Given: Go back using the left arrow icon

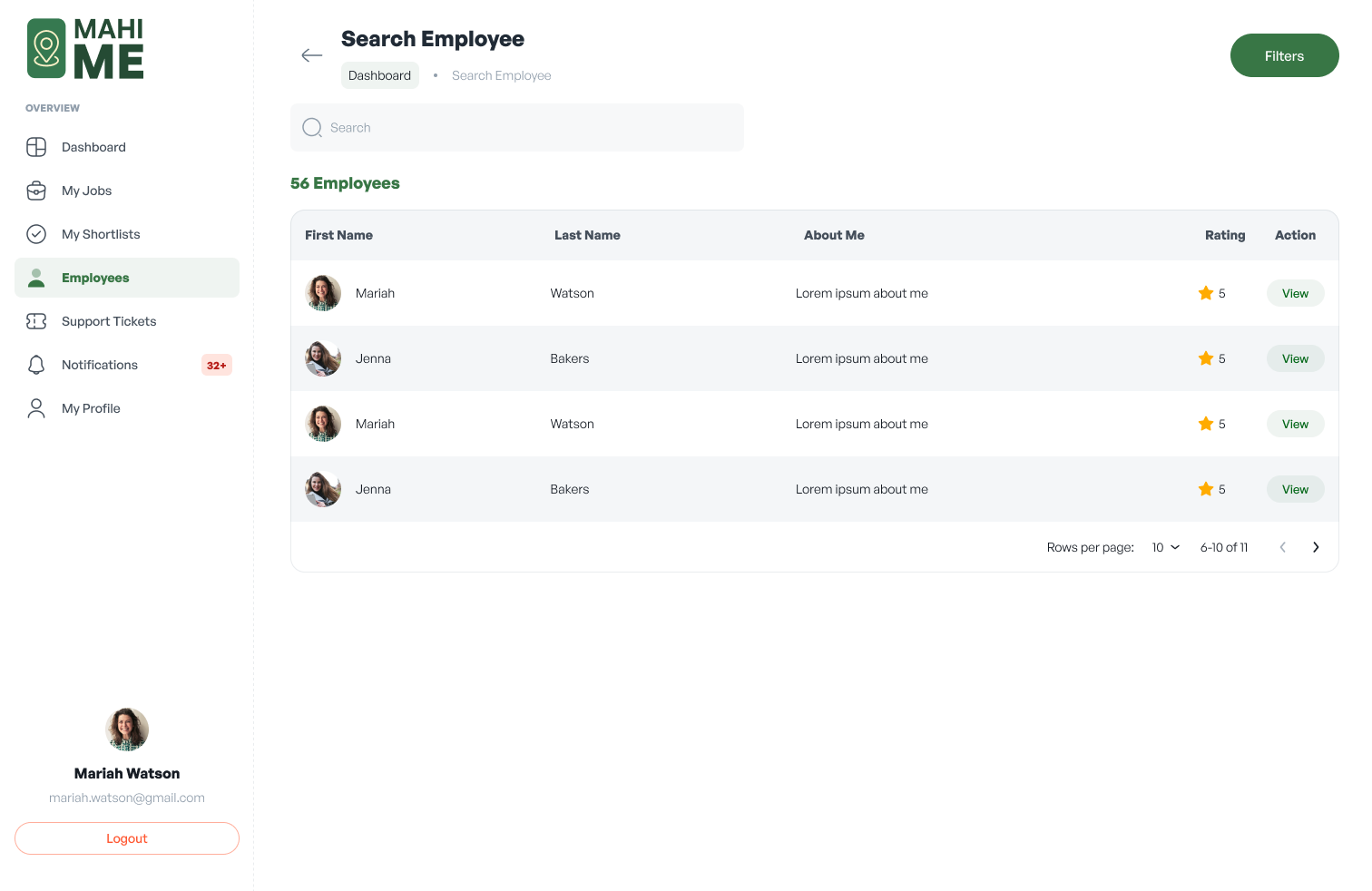Looking at the screenshot, I should point(312,55).
